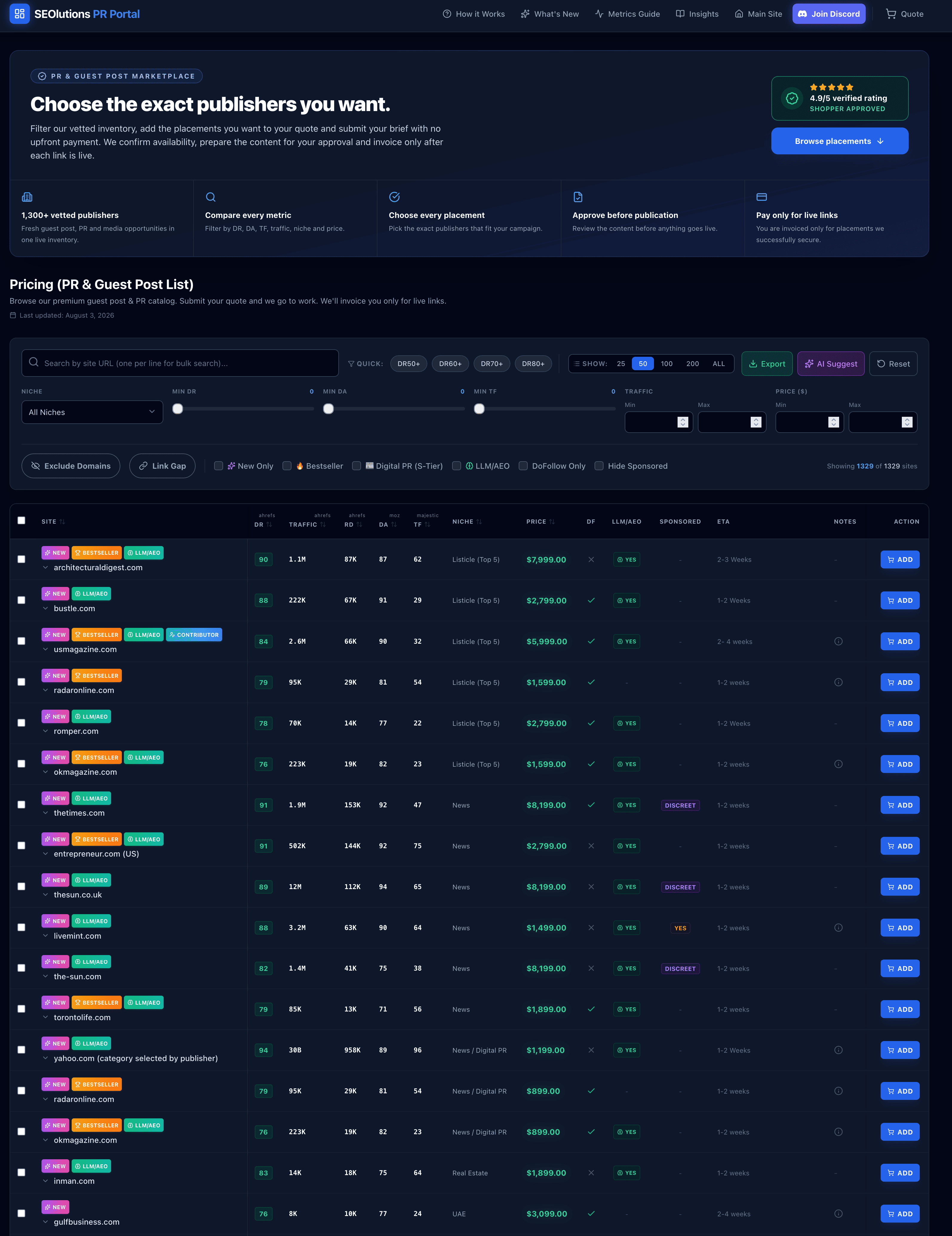
Task: Reset all filters
Action: 893,363
